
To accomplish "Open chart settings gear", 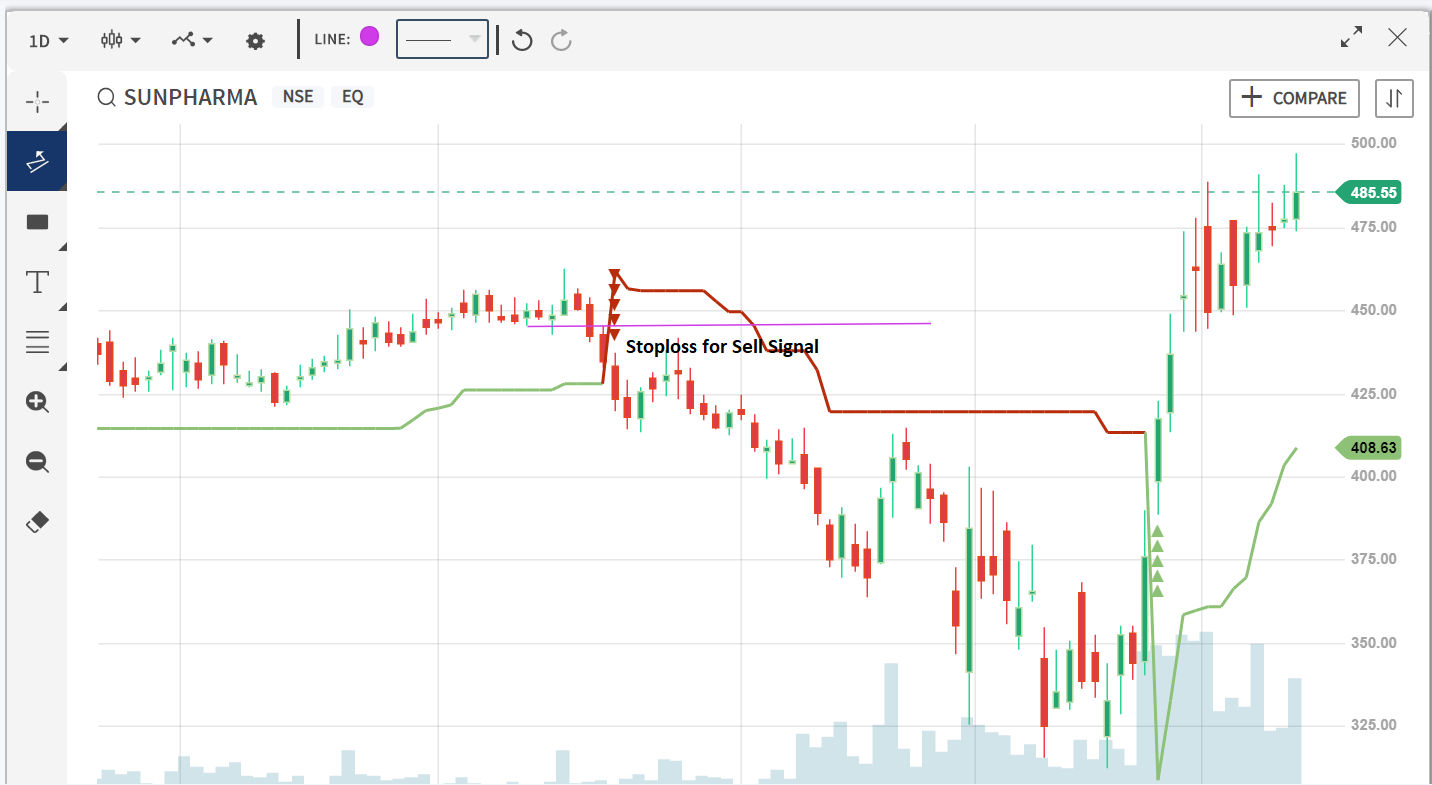I will (x=256, y=41).
